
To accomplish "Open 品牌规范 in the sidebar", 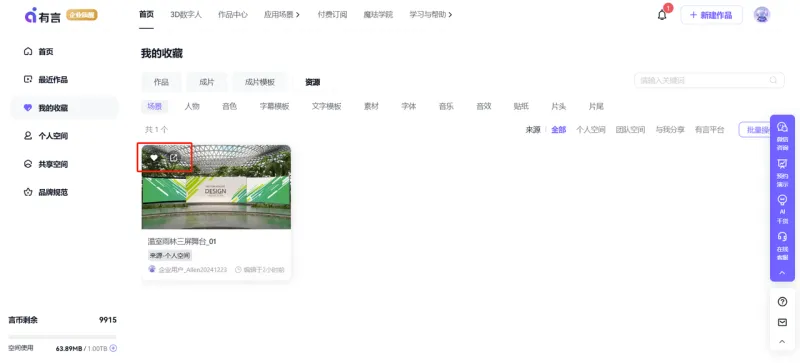I will tap(64, 192).
